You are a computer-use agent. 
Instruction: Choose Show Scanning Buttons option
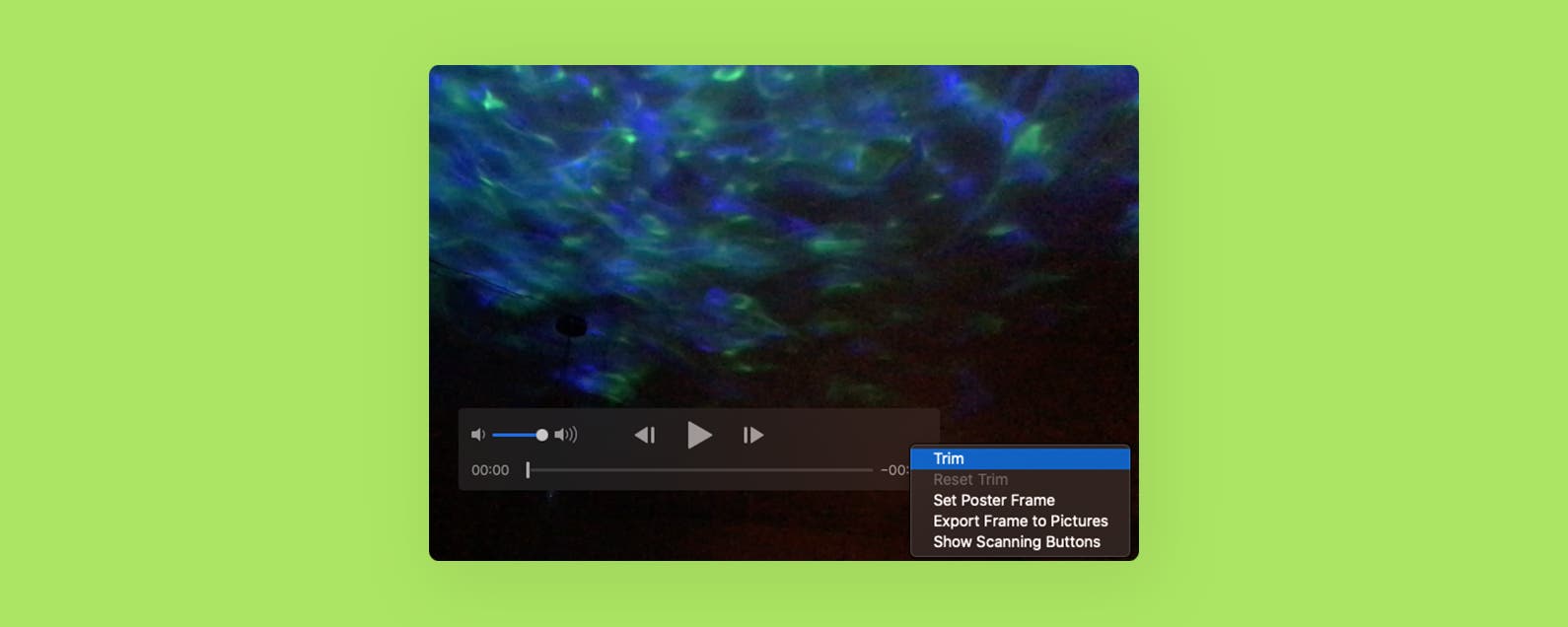pyautogui.click(x=1021, y=541)
